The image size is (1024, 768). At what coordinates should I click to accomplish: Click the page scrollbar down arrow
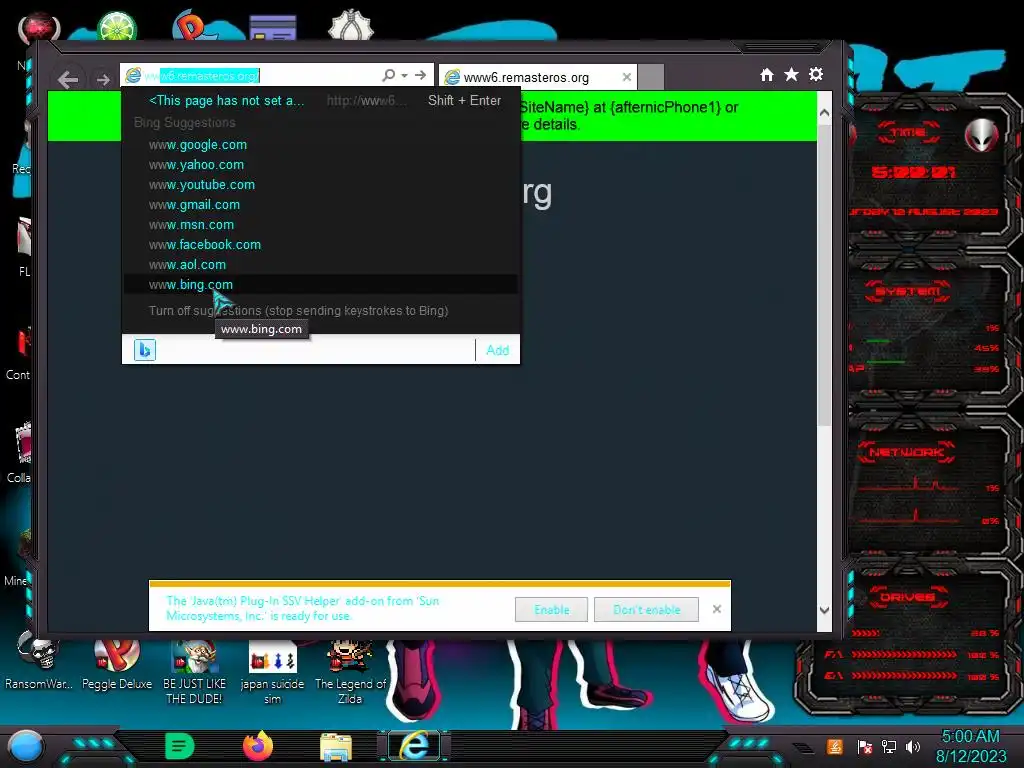tap(824, 610)
